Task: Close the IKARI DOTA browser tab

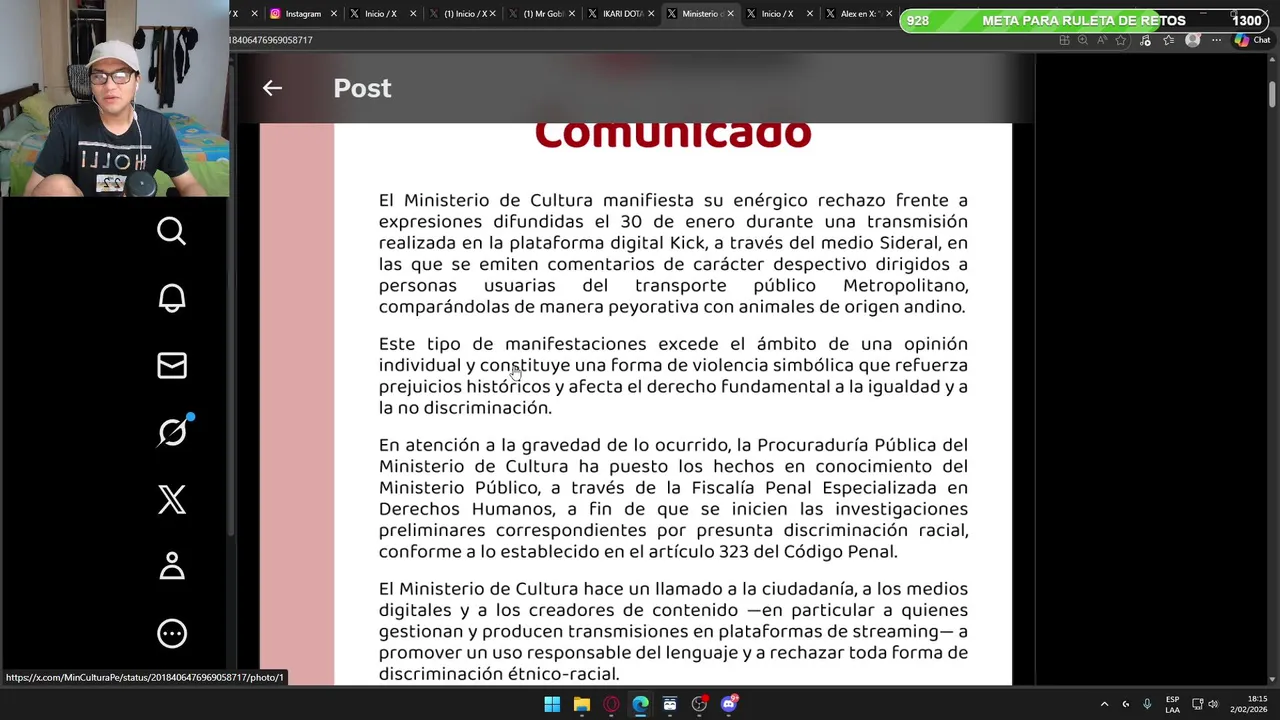Action: [651, 14]
